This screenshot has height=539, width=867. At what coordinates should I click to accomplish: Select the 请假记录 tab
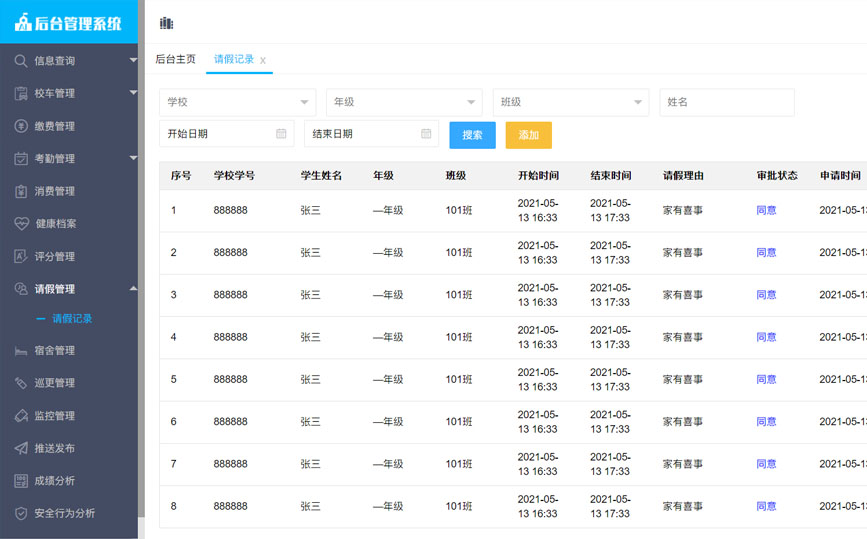pos(234,59)
